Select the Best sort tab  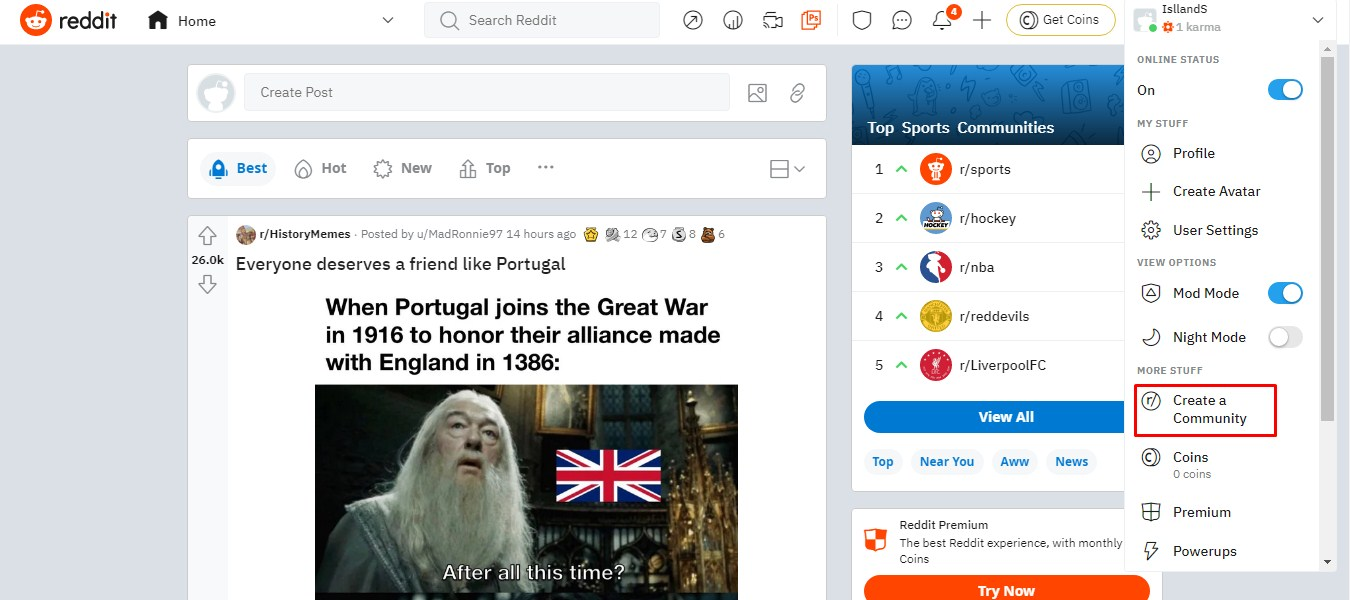point(238,169)
